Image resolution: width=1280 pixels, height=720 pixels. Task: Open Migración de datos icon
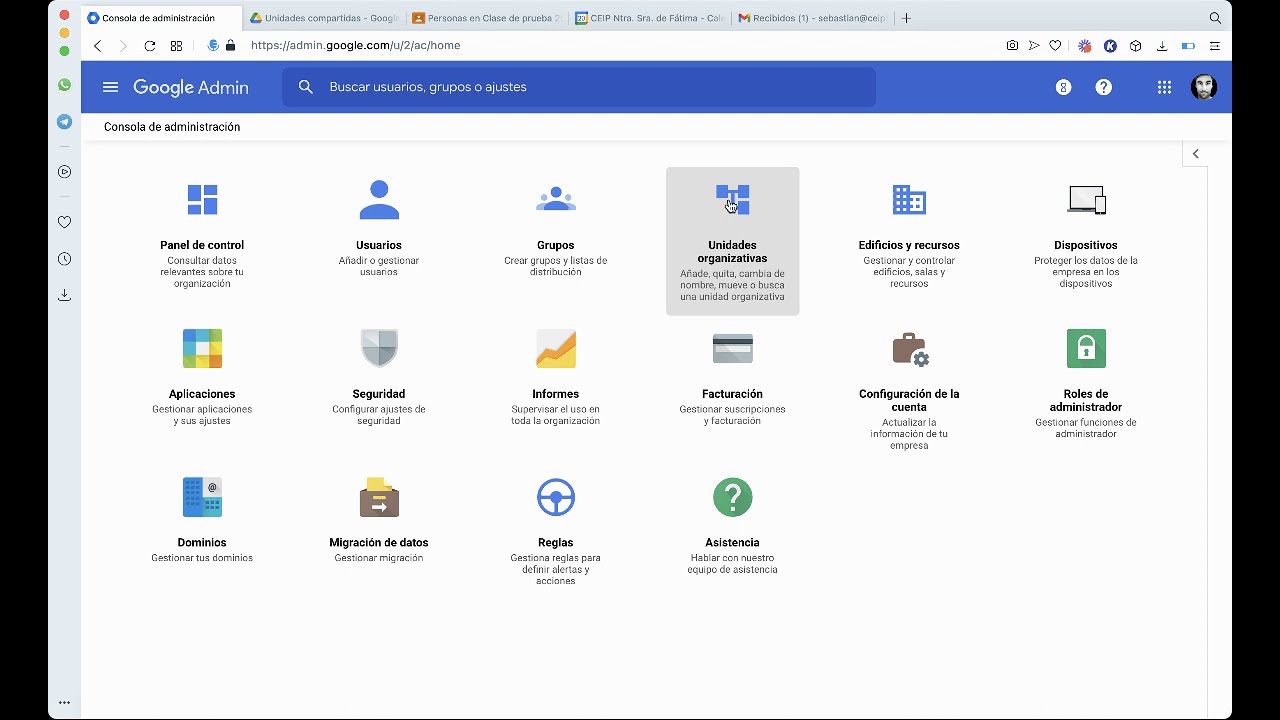(379, 497)
